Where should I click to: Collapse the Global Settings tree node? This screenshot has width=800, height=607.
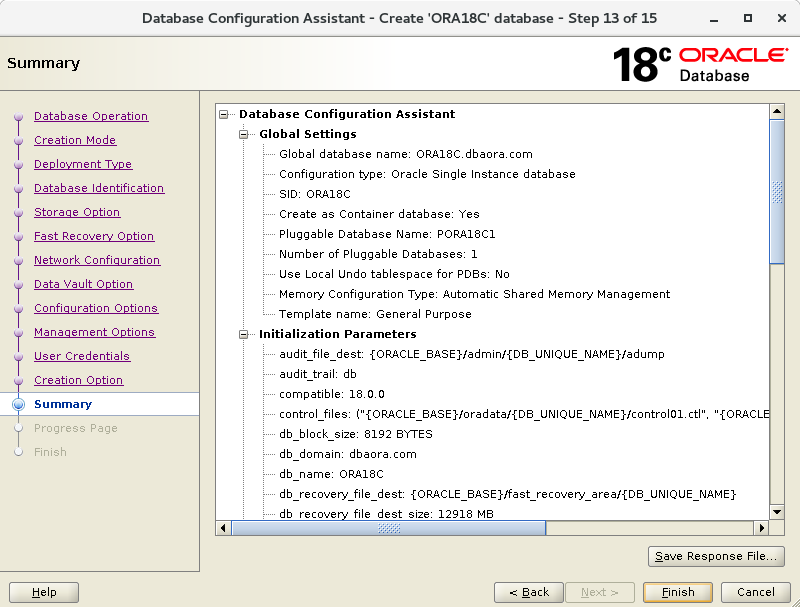click(244, 134)
